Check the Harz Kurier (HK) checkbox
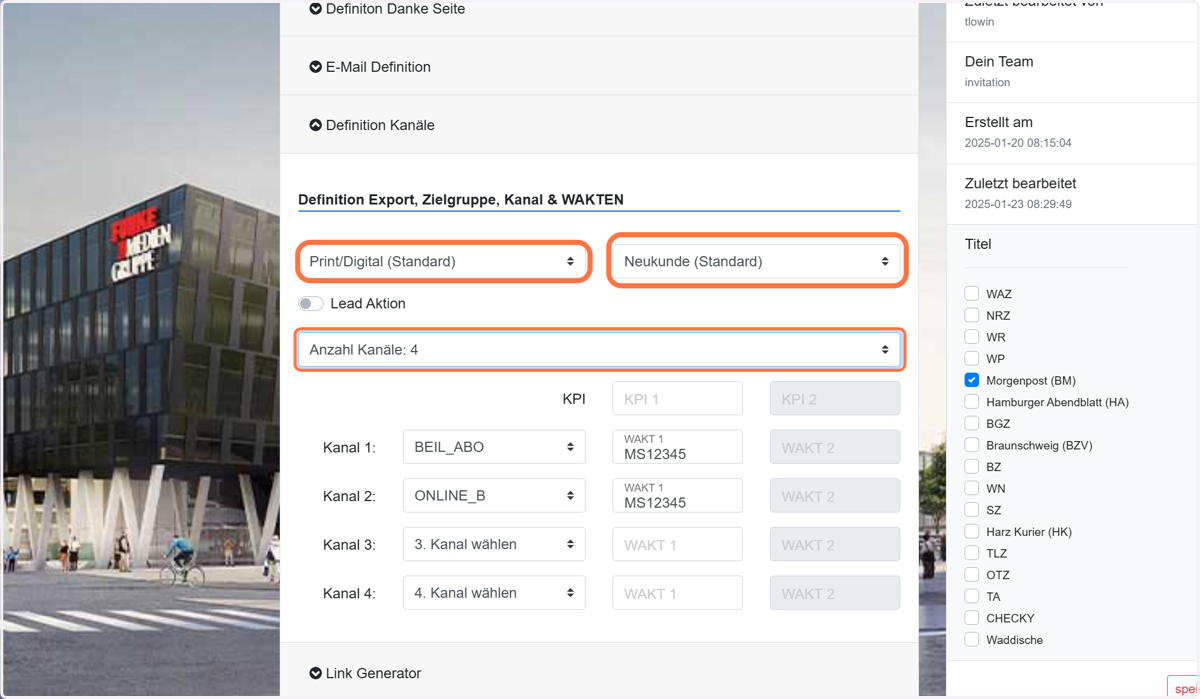 point(972,531)
